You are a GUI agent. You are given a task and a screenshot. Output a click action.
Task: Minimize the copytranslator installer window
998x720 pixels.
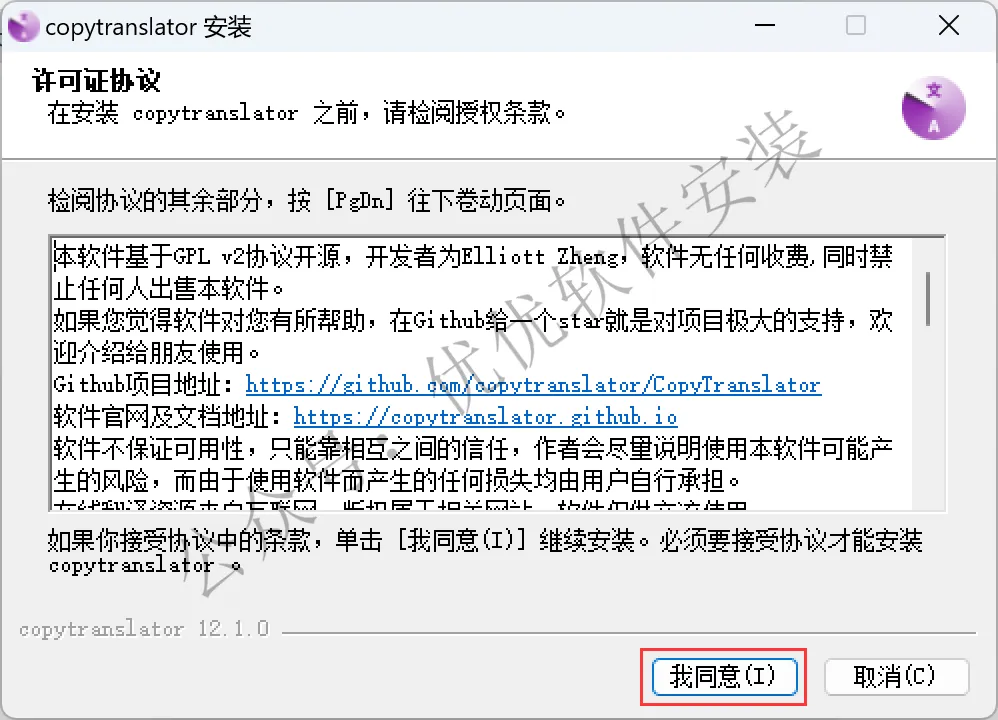coord(764,26)
